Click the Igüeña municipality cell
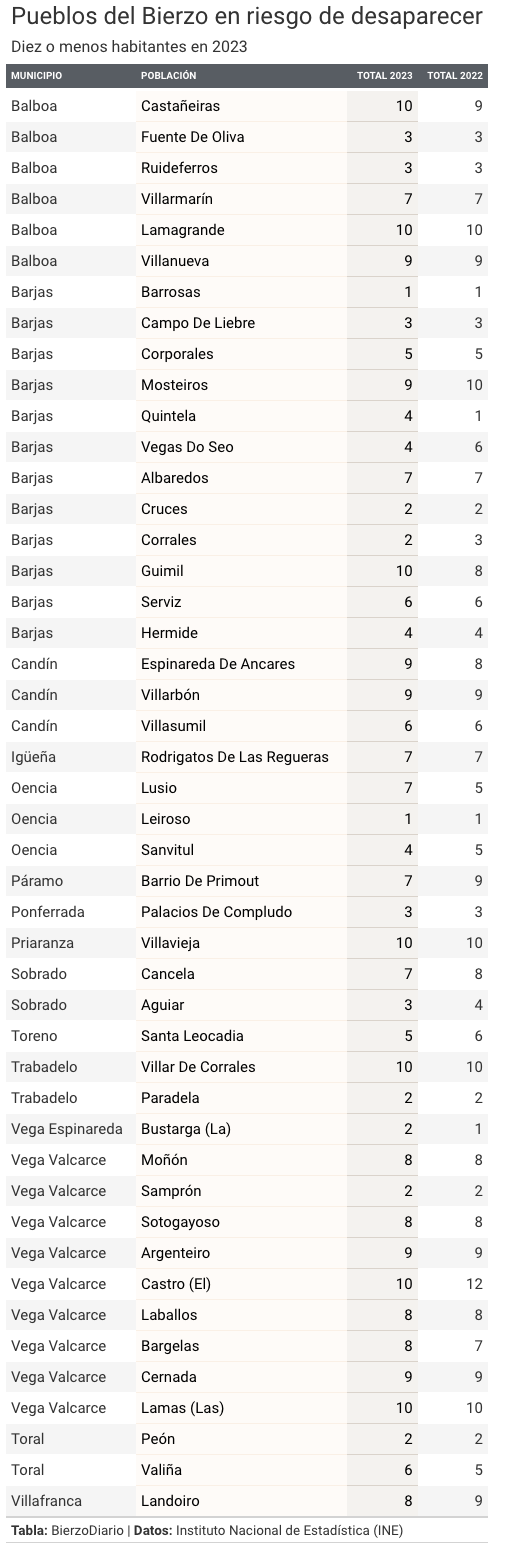Viewport: 505px width, 1551px height. (34, 757)
